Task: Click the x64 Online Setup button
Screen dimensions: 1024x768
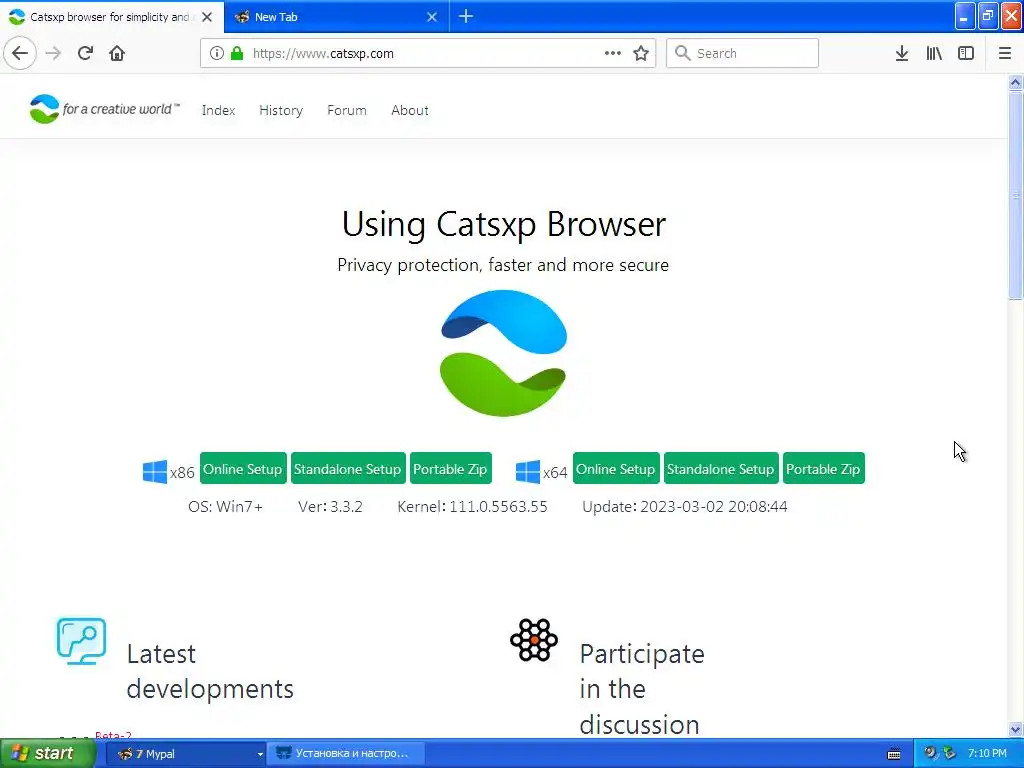Action: pos(616,468)
